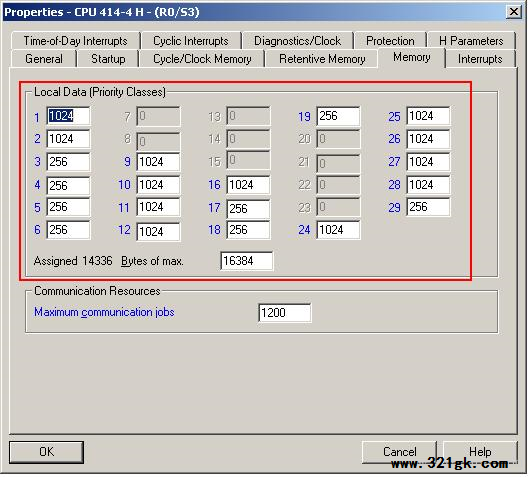
Task: Switch to the Startup tab
Action: coord(108,59)
